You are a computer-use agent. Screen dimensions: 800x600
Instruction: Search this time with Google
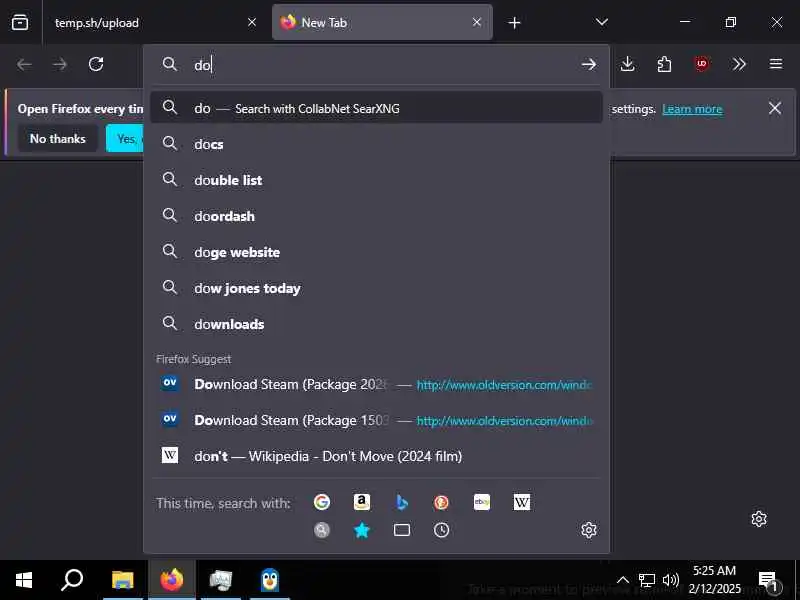[x=321, y=502]
